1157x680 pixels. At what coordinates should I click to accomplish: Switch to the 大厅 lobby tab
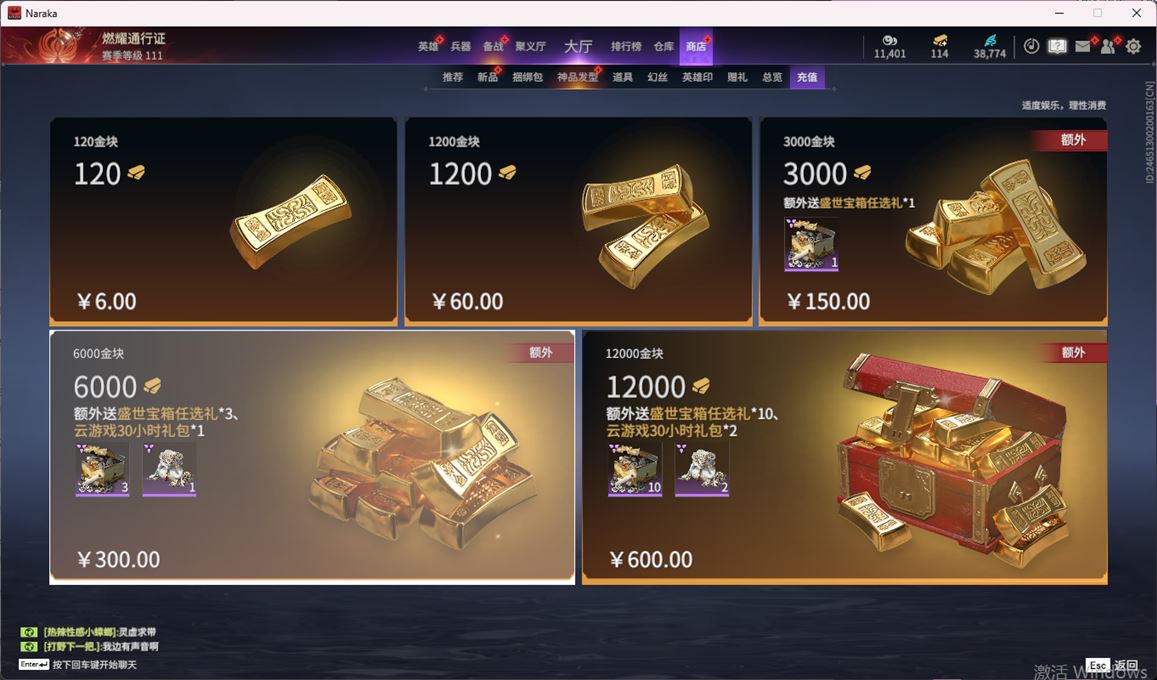(x=578, y=46)
